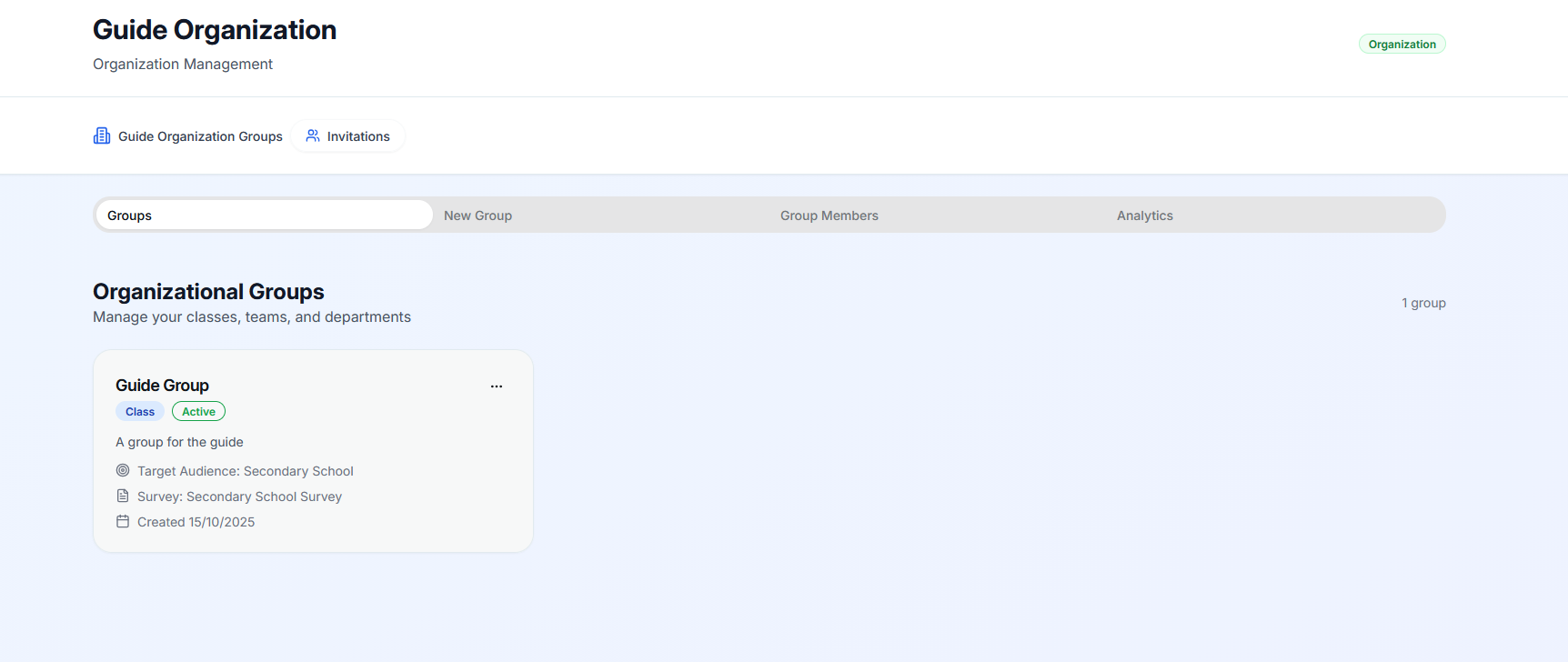This screenshot has width=1568, height=662.
Task: Click the building icon beside Guide Organization Groups
Action: [102, 135]
